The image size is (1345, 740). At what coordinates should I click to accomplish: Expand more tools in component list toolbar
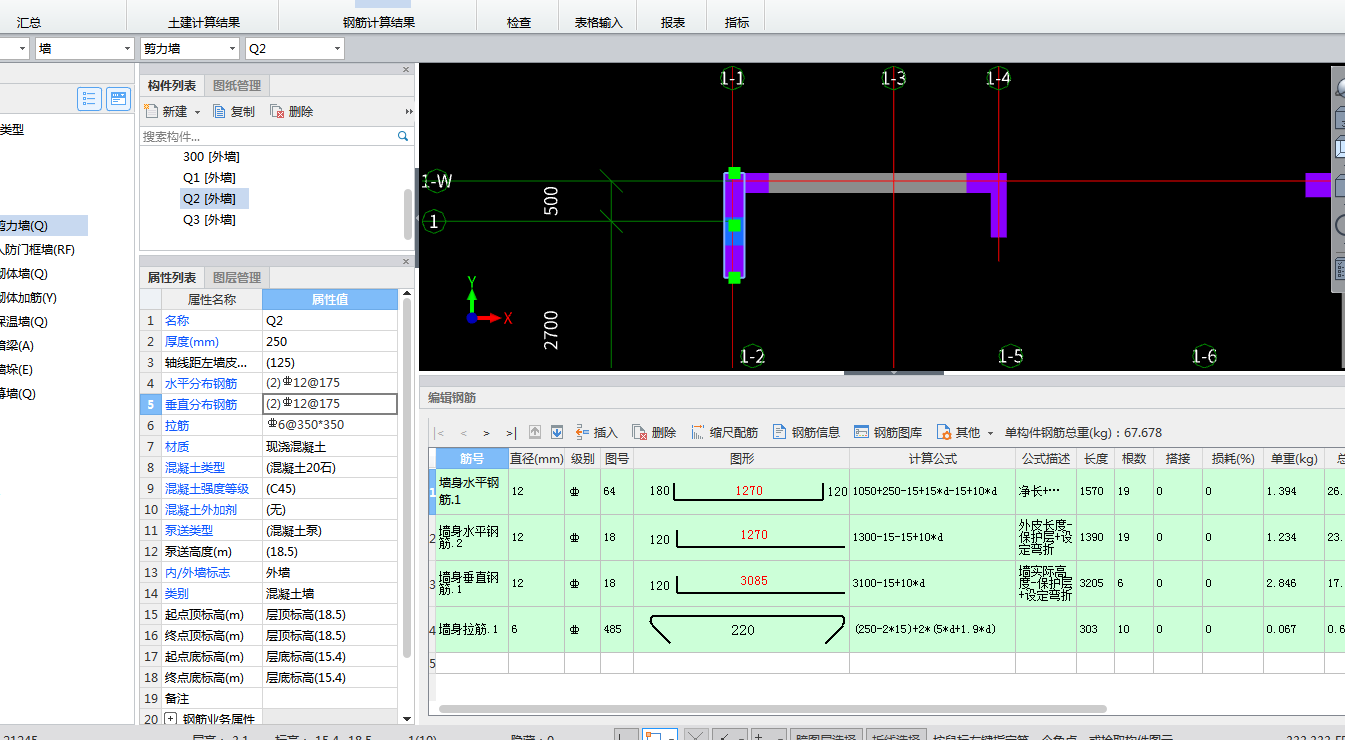coord(408,112)
